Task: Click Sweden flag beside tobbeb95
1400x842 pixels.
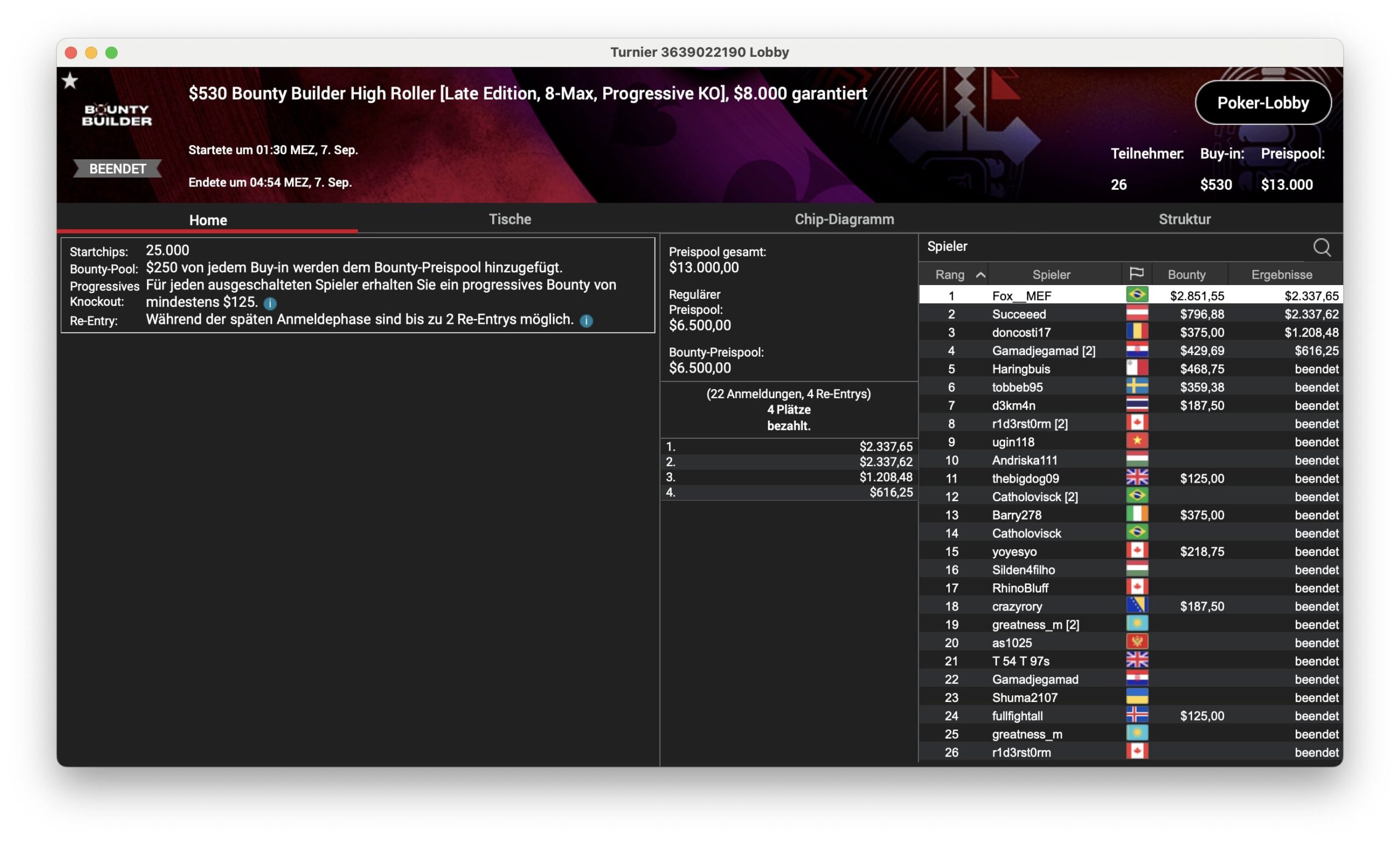Action: [1136, 387]
